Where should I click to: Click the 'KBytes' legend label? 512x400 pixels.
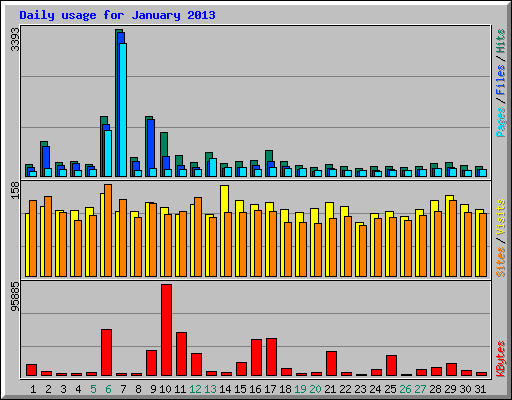coord(500,359)
